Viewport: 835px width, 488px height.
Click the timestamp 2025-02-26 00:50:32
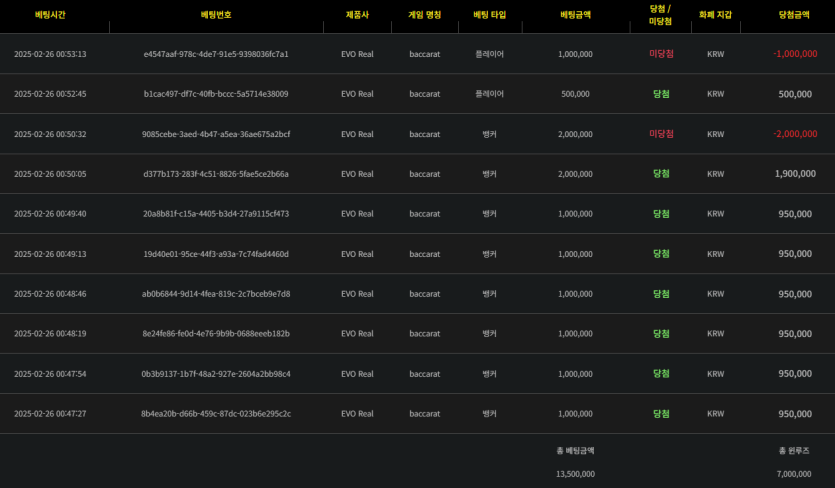click(x=50, y=134)
